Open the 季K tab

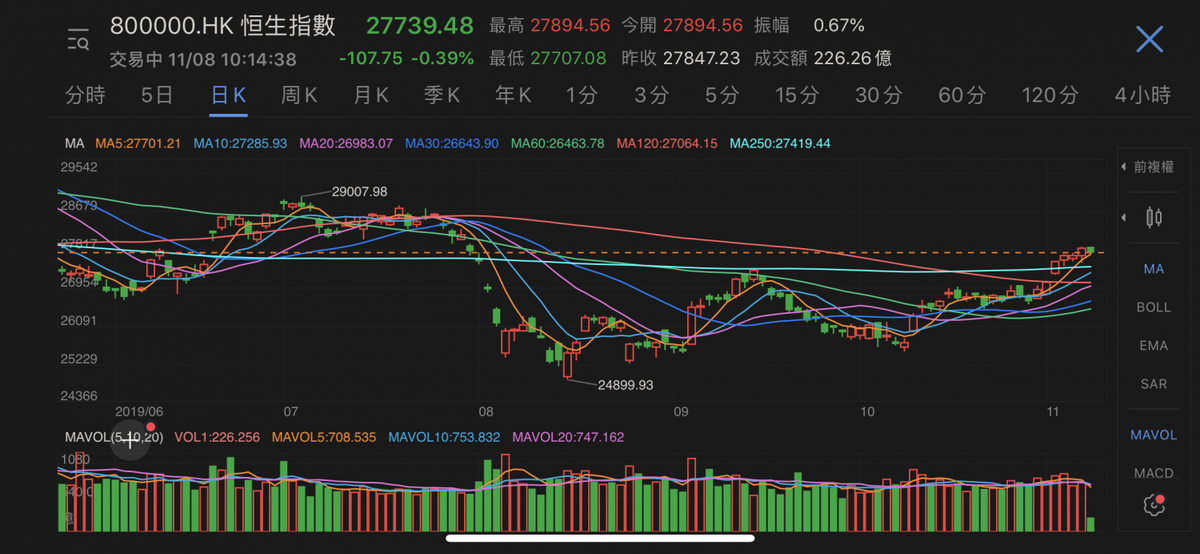click(x=442, y=96)
